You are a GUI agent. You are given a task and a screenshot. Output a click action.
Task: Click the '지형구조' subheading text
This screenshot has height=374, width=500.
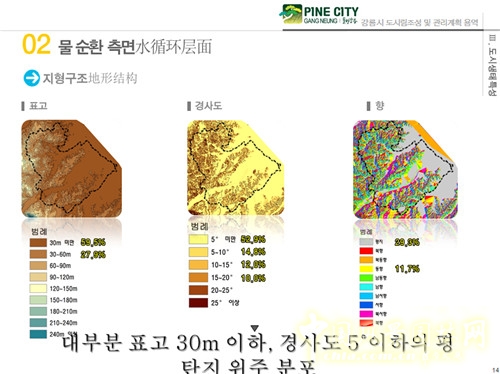tap(65, 78)
